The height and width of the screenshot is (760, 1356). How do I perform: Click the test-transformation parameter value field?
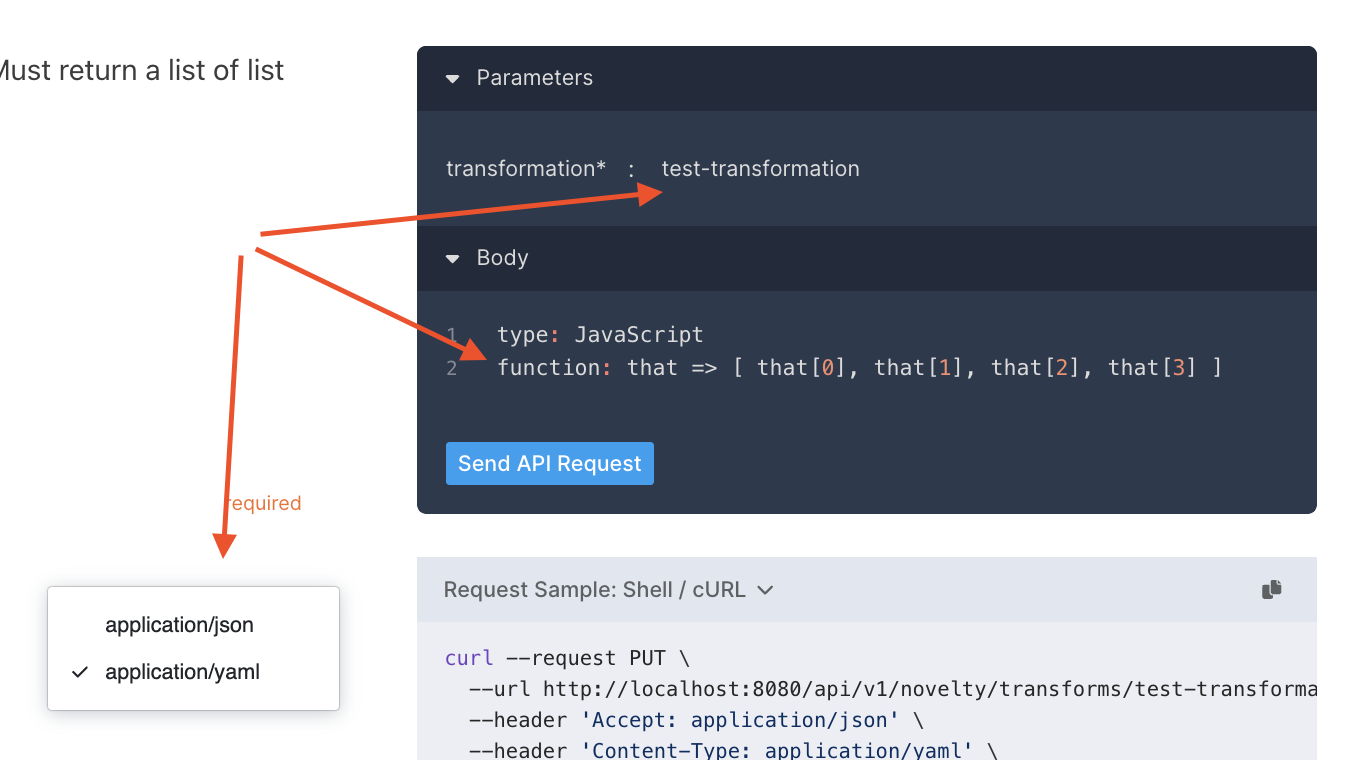(760, 169)
